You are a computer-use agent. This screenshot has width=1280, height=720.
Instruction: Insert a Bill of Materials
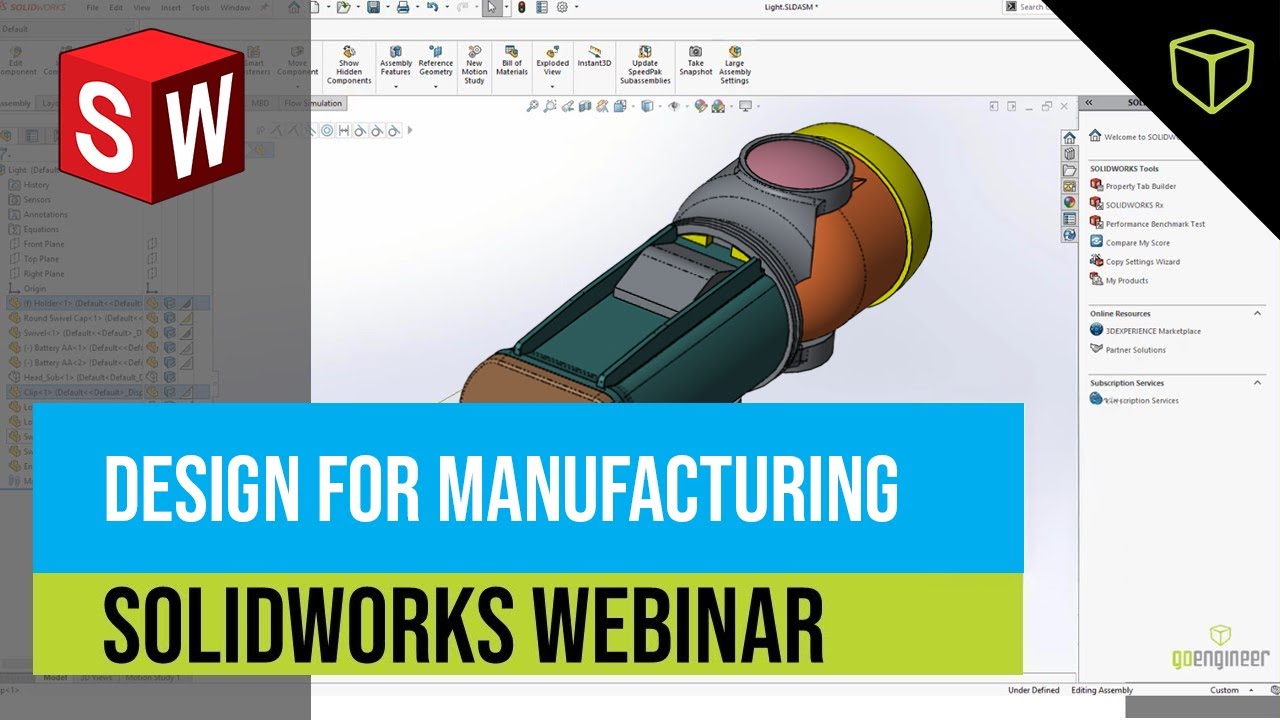click(x=512, y=61)
